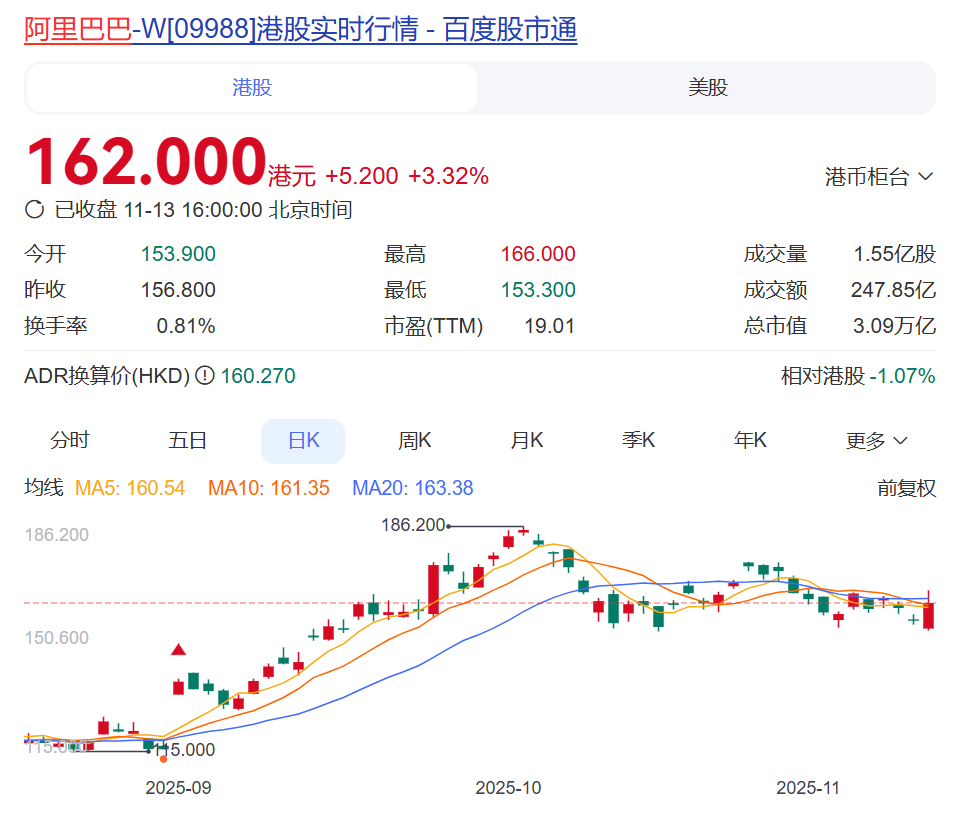This screenshot has height=816, width=966.
Task: Switch to the 美股 tab
Action: tap(707, 88)
